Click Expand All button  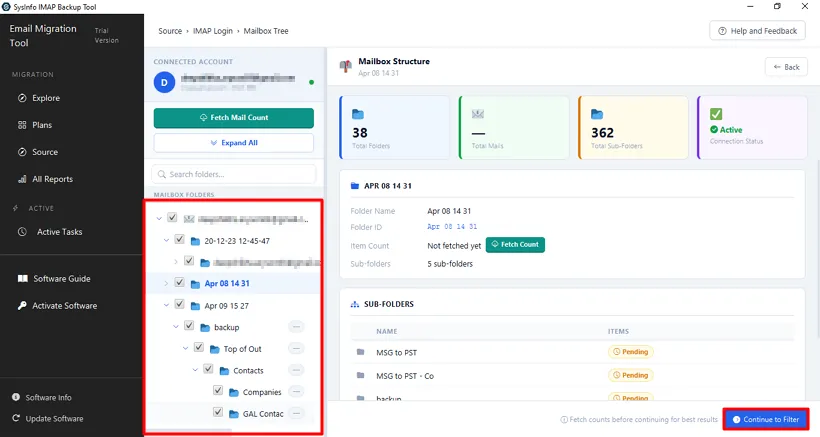(x=234, y=143)
